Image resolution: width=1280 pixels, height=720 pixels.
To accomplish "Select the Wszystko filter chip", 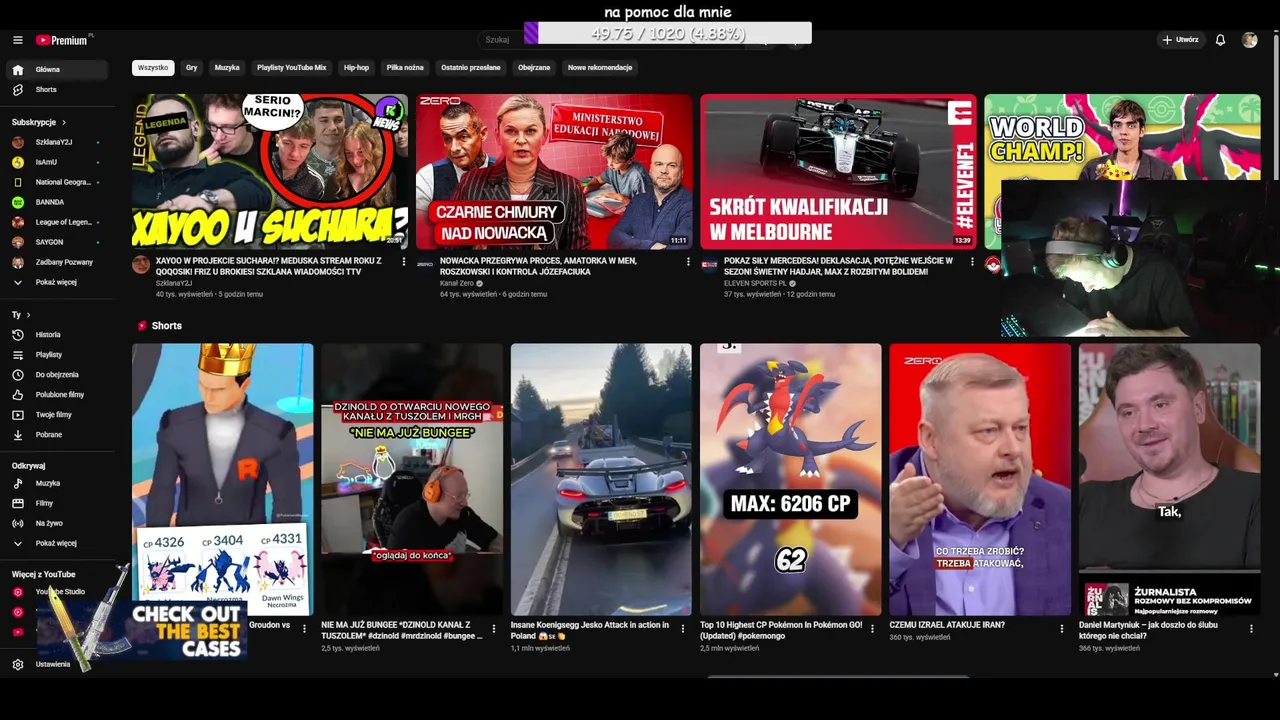I will pyautogui.click(x=153, y=68).
